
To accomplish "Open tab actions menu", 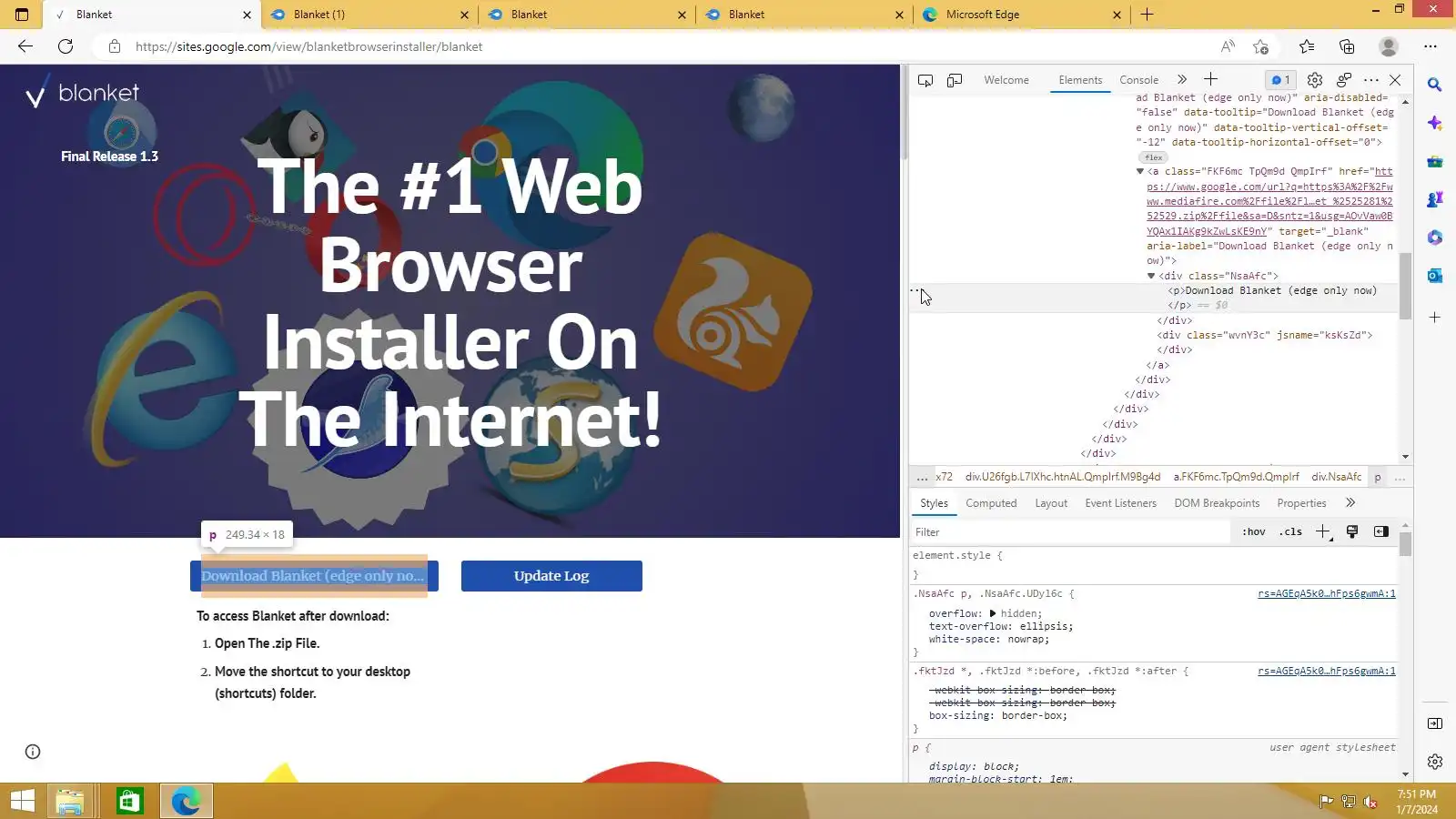I will pyautogui.click(x=22, y=15).
